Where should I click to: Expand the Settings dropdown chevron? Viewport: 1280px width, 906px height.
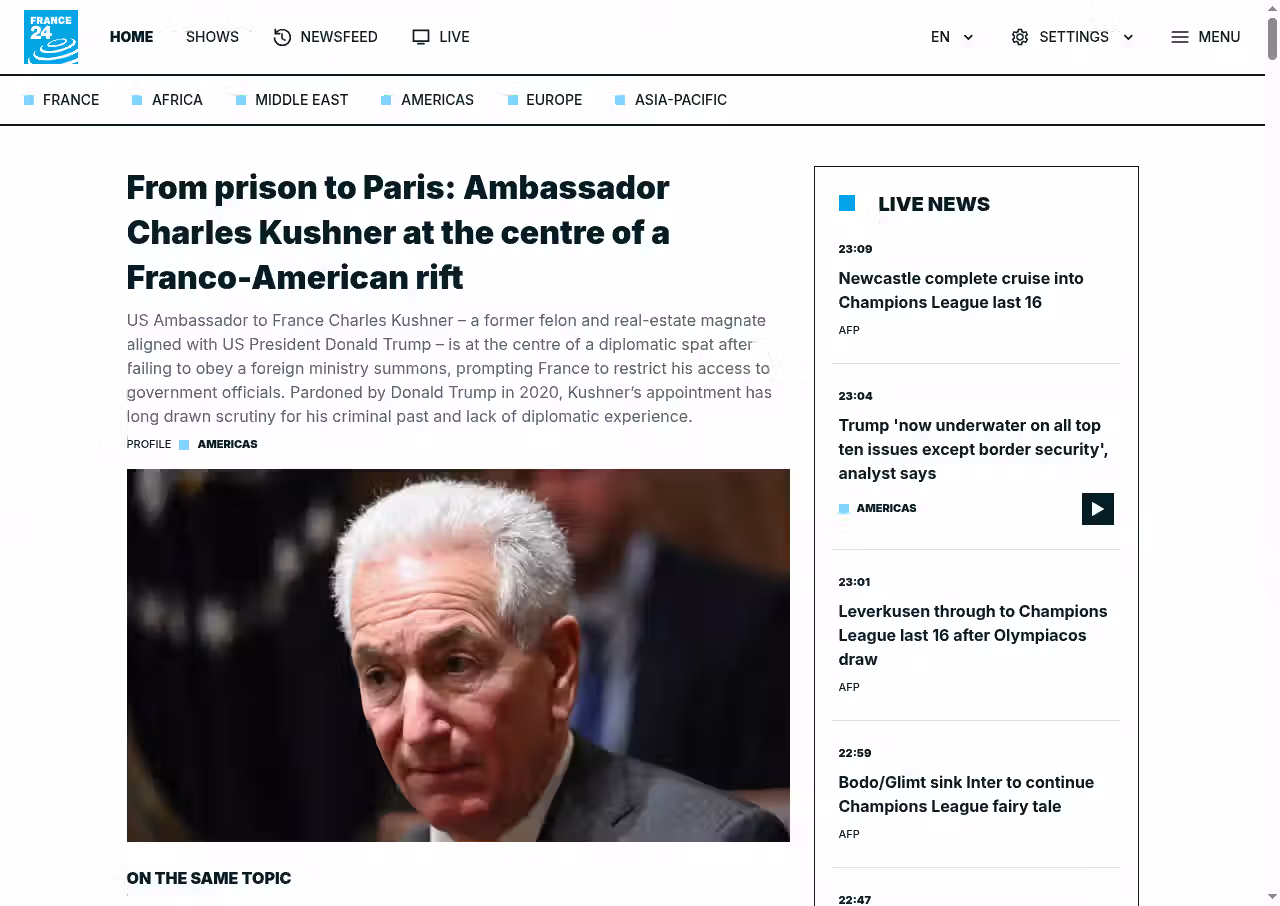[x=1128, y=37]
